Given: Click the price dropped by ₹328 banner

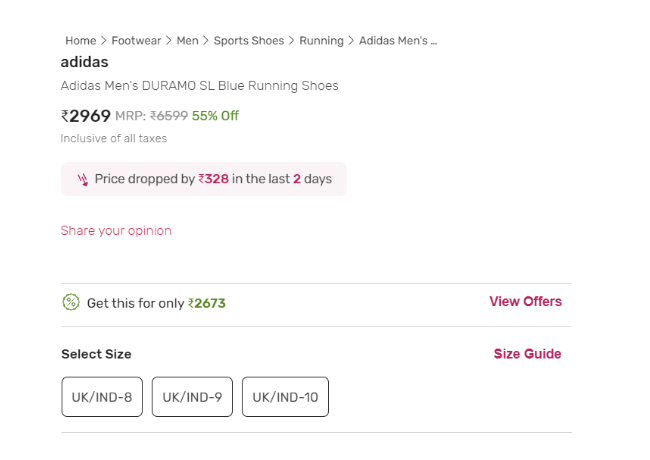Looking at the screenshot, I should click(x=204, y=179).
